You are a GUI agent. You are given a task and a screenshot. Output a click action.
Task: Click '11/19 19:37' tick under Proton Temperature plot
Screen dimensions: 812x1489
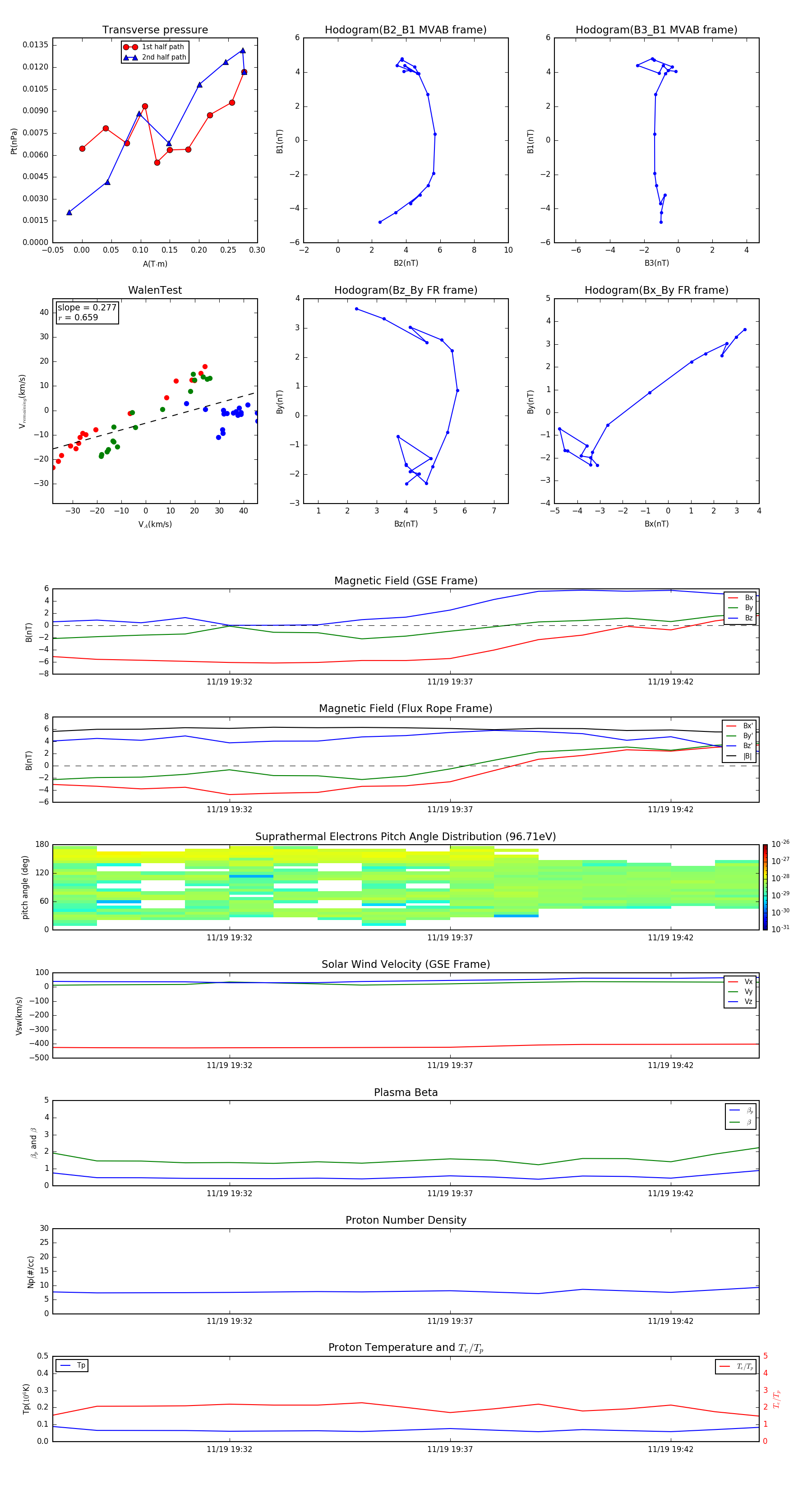[450, 1449]
